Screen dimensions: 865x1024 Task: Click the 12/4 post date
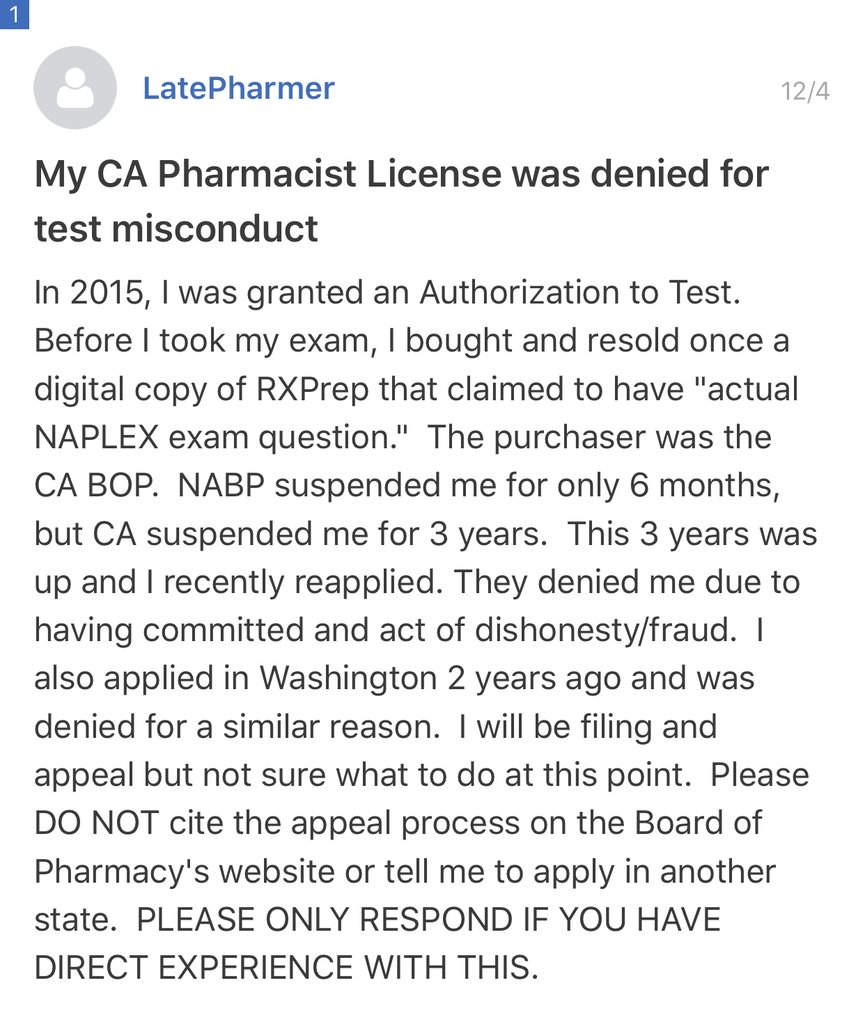click(x=805, y=91)
